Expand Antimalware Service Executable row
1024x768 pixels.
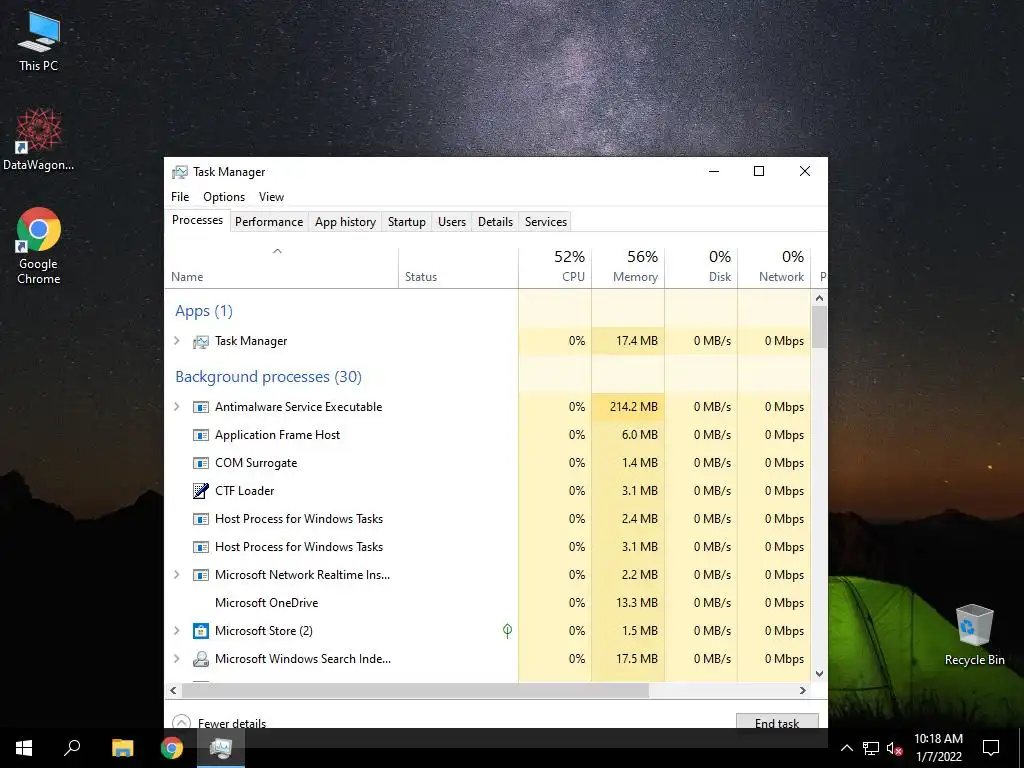click(x=176, y=407)
